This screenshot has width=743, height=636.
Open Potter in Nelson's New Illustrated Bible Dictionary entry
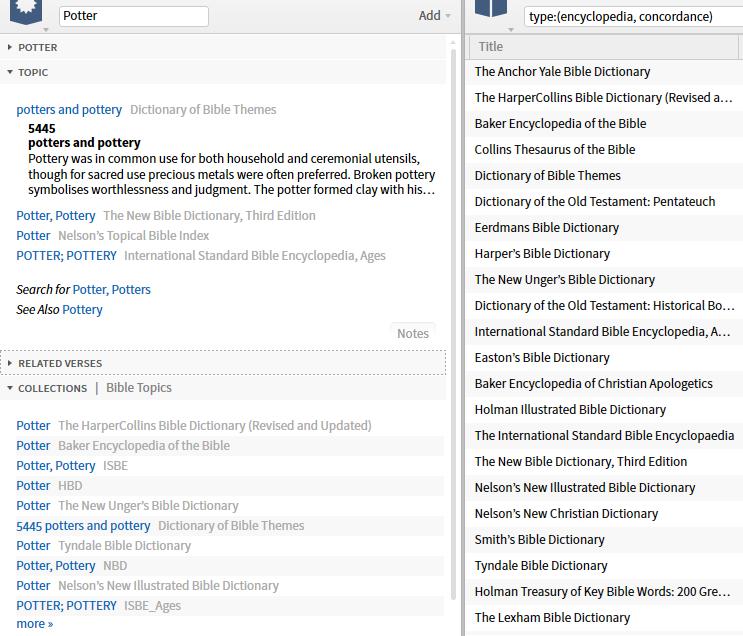point(33,586)
